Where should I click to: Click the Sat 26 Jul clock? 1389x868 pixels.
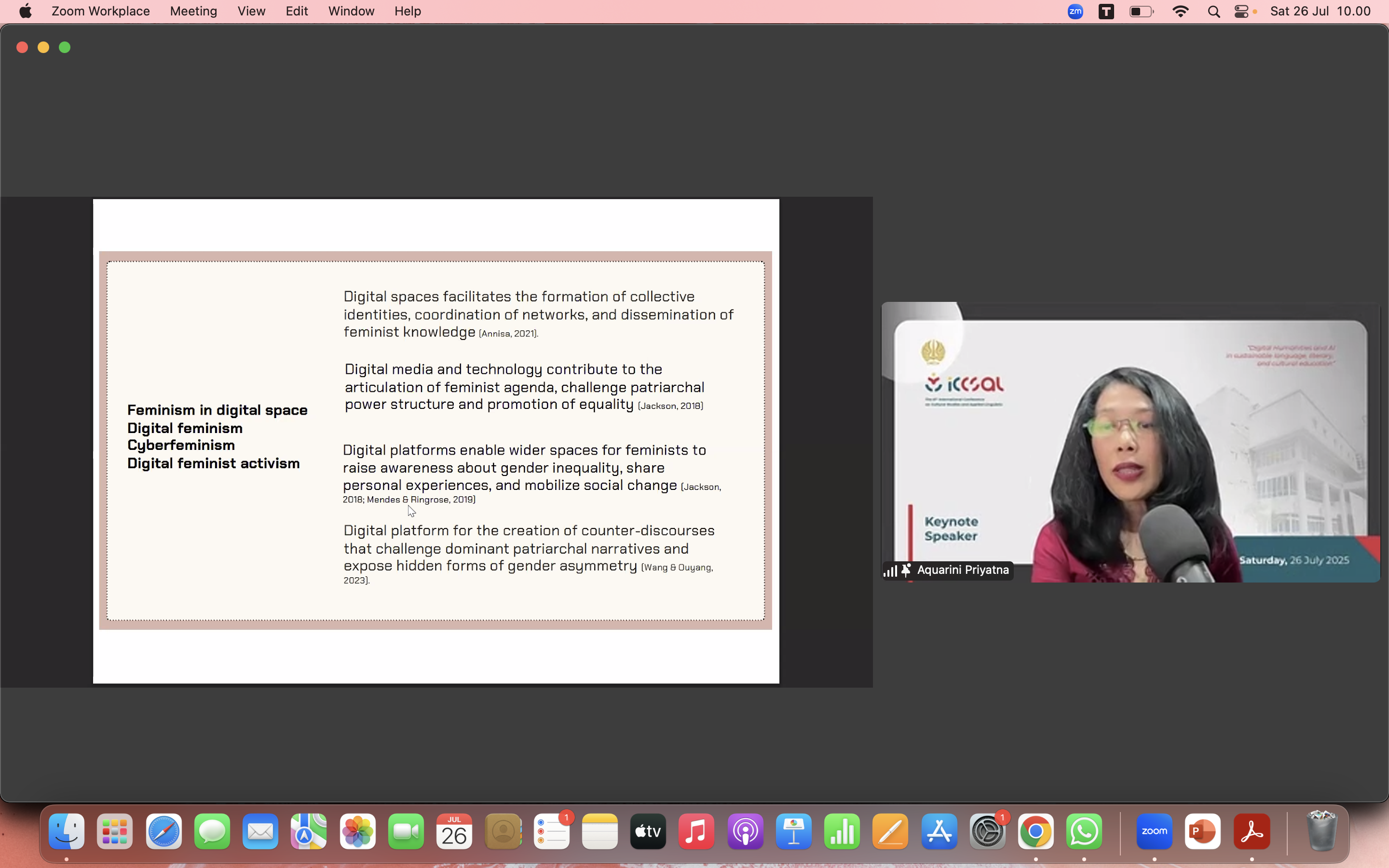pyautogui.click(x=1320, y=12)
